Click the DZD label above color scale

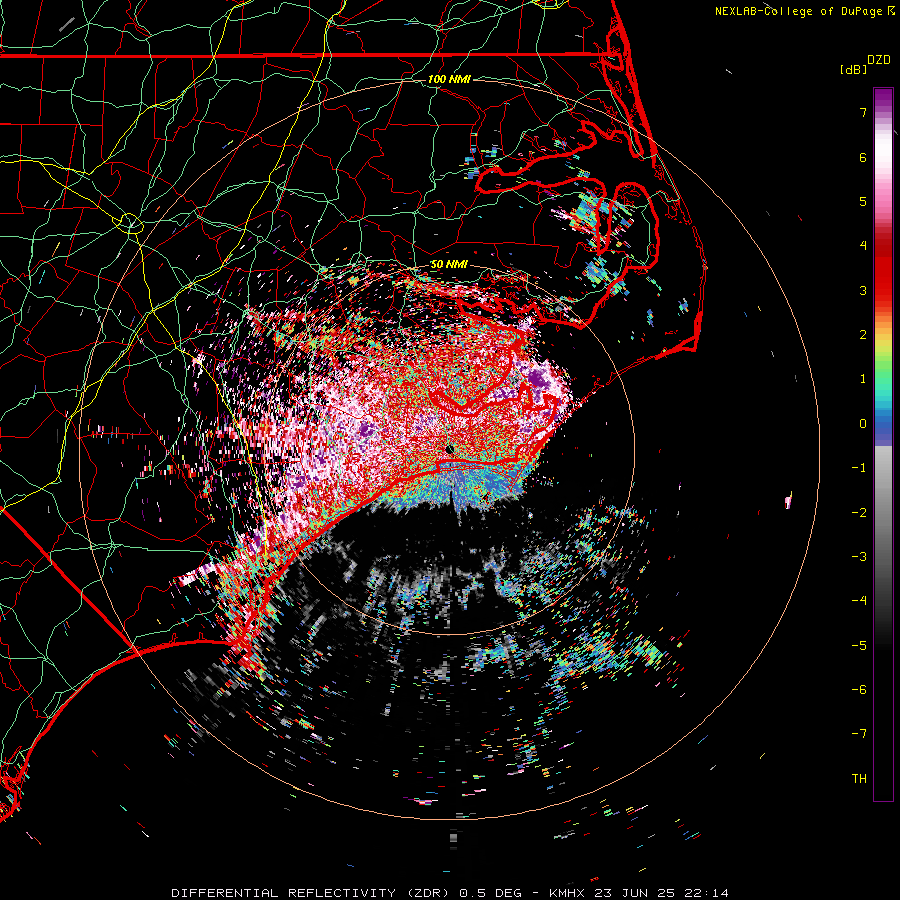coord(879,60)
